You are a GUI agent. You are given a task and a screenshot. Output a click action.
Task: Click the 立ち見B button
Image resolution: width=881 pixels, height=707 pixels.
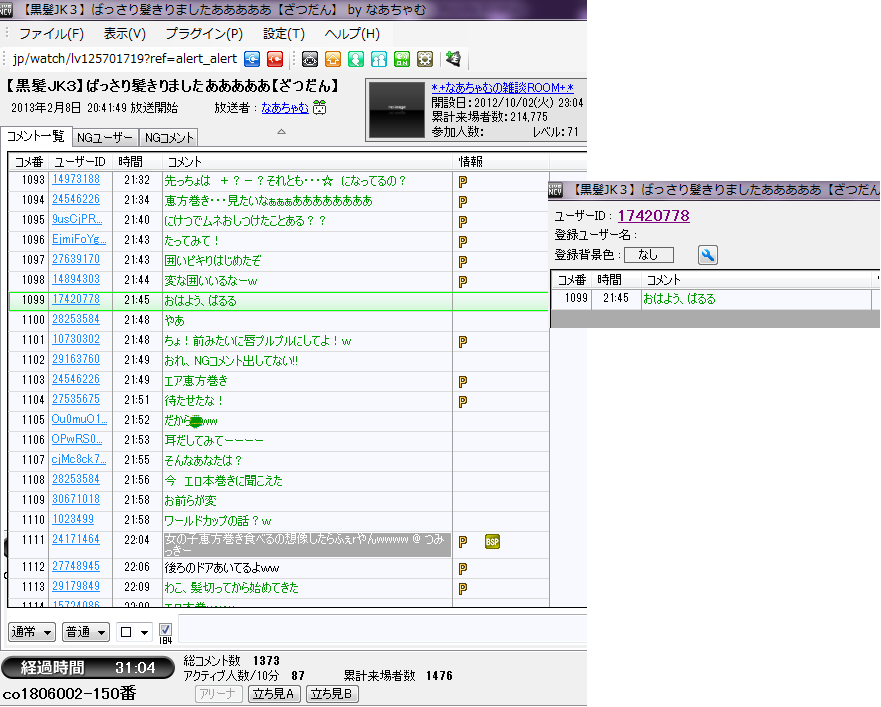pos(331,694)
